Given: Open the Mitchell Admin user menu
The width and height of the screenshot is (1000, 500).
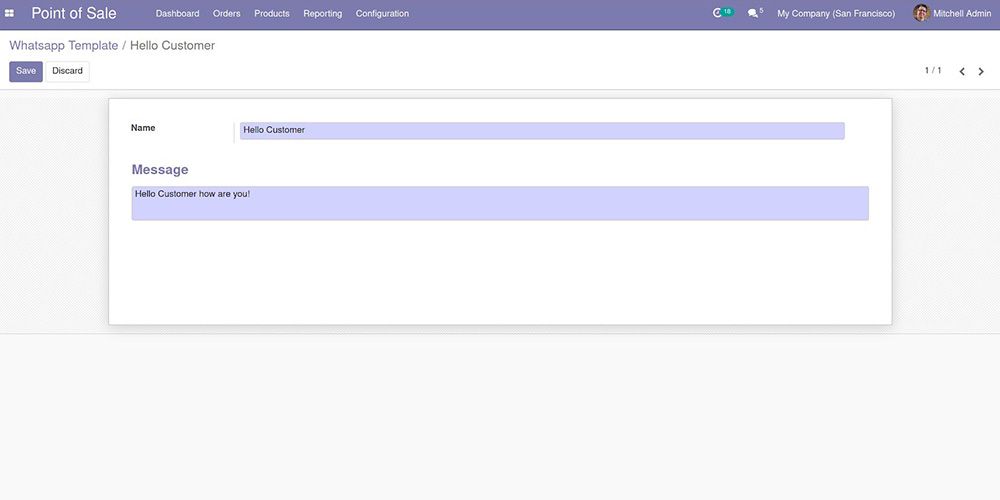Looking at the screenshot, I should pyautogui.click(x=962, y=14).
